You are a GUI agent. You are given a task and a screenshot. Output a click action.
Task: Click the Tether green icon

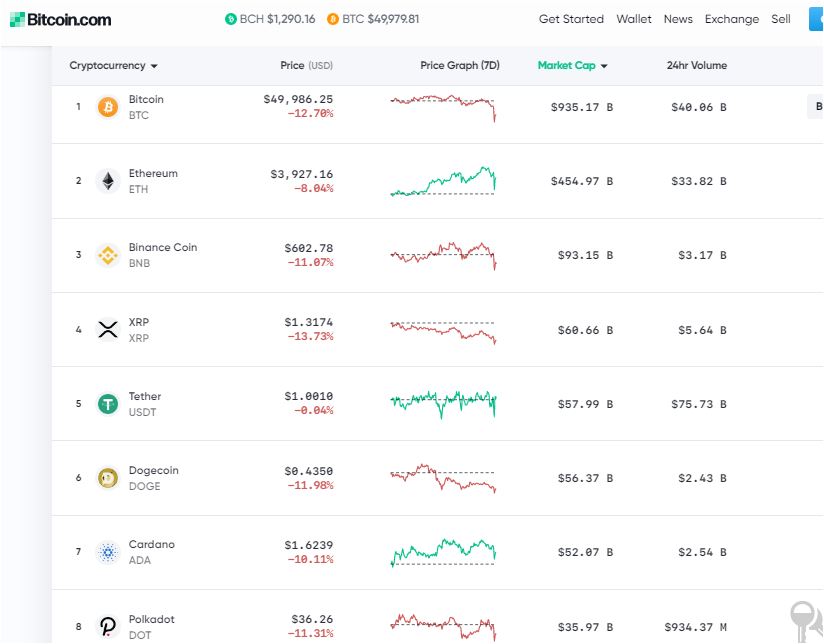click(108, 404)
